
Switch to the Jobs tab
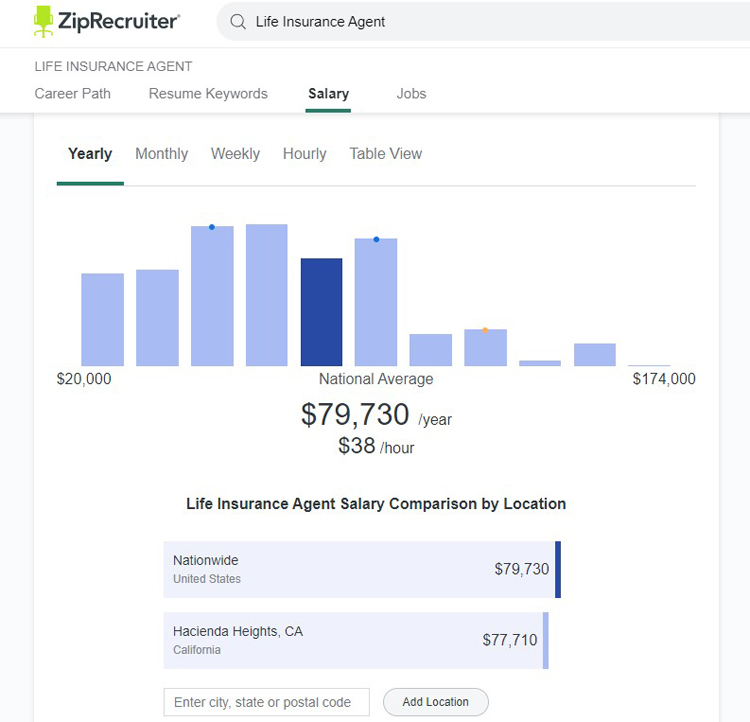pos(411,93)
